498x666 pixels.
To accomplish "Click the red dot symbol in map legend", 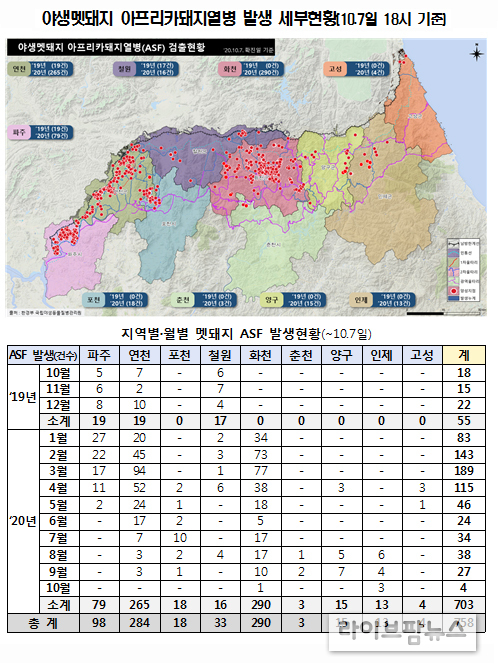I will tap(453, 291).
